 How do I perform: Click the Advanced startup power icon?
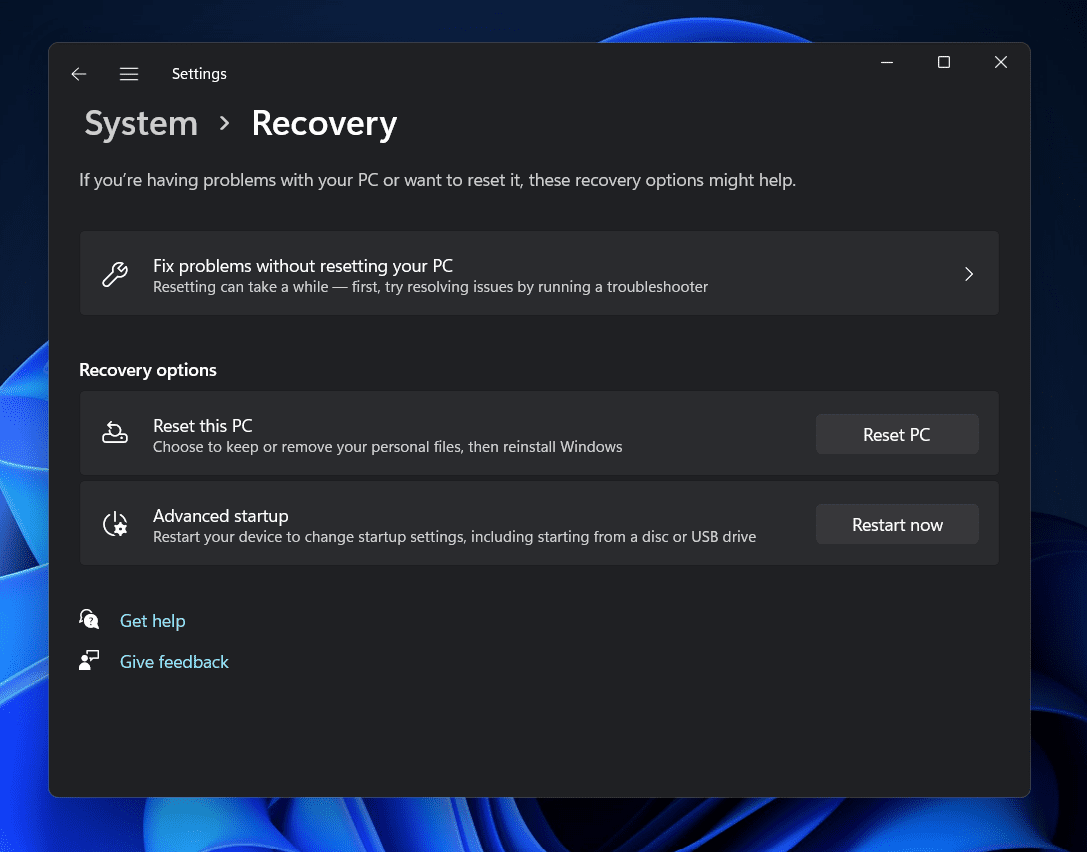[x=115, y=525]
